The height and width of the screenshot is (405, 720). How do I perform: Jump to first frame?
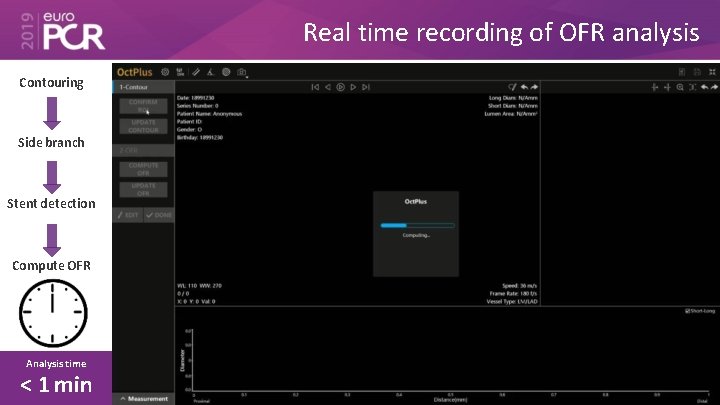point(315,87)
